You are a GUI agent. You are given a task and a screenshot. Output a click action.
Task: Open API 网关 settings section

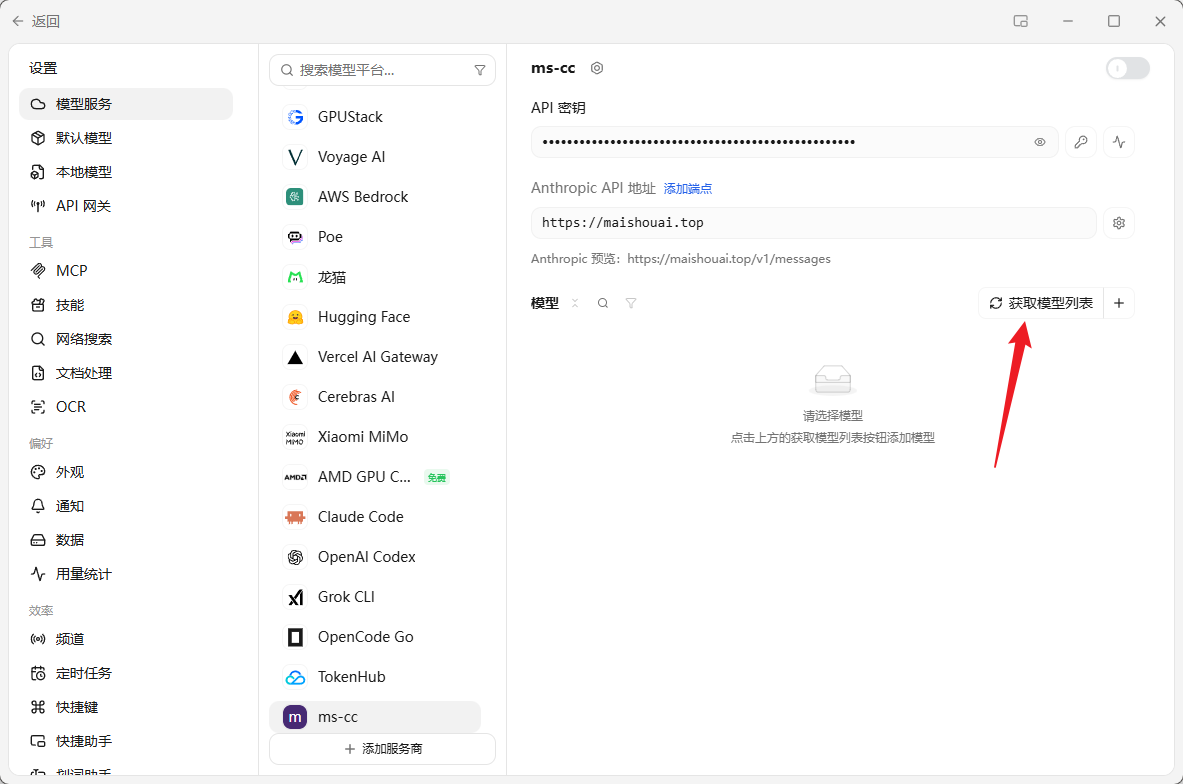pos(126,206)
